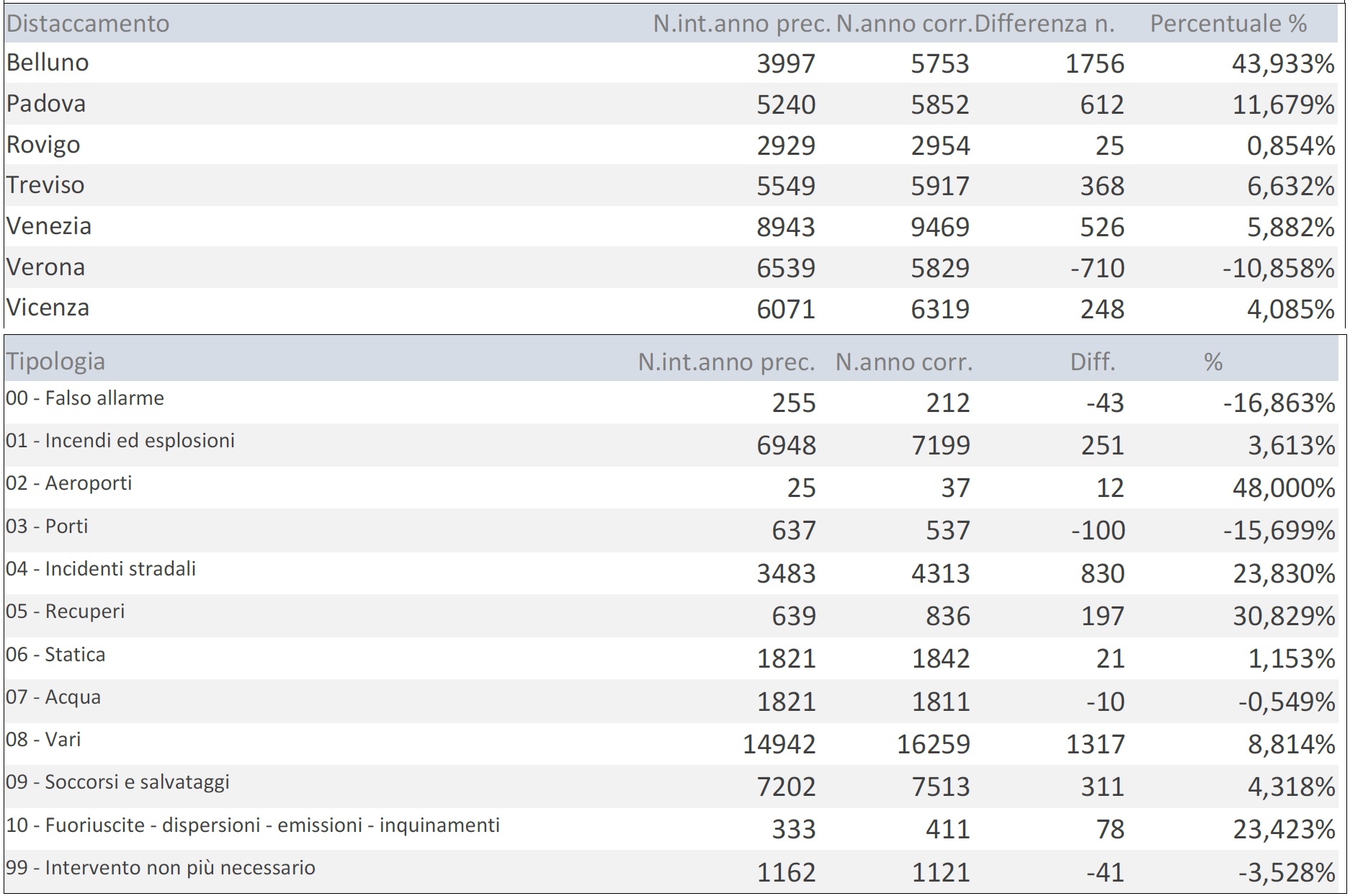Select the Percentuale % column header
Viewport: 1350px width, 896px height.
tap(1228, 24)
